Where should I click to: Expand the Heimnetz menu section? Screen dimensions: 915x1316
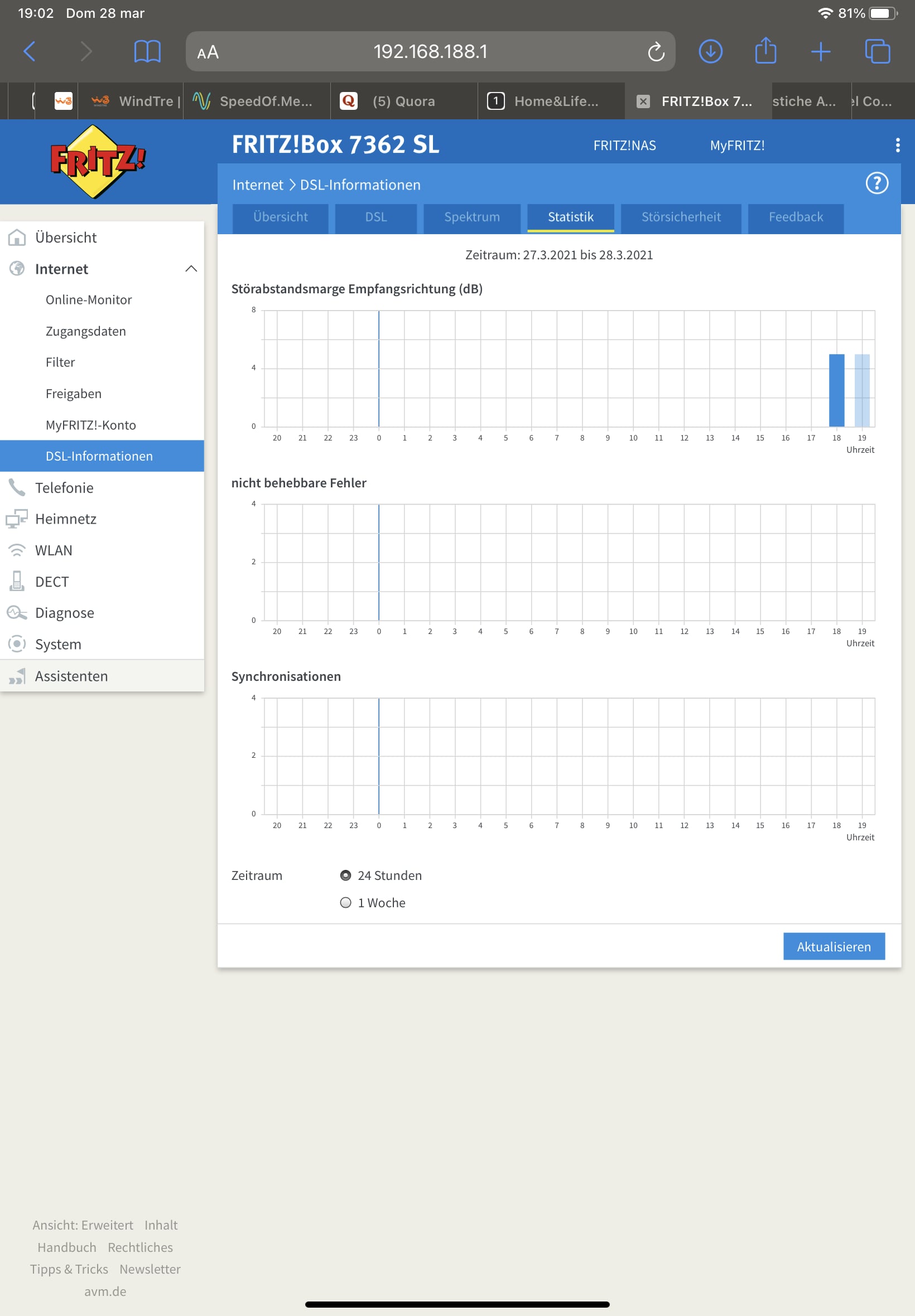point(65,519)
